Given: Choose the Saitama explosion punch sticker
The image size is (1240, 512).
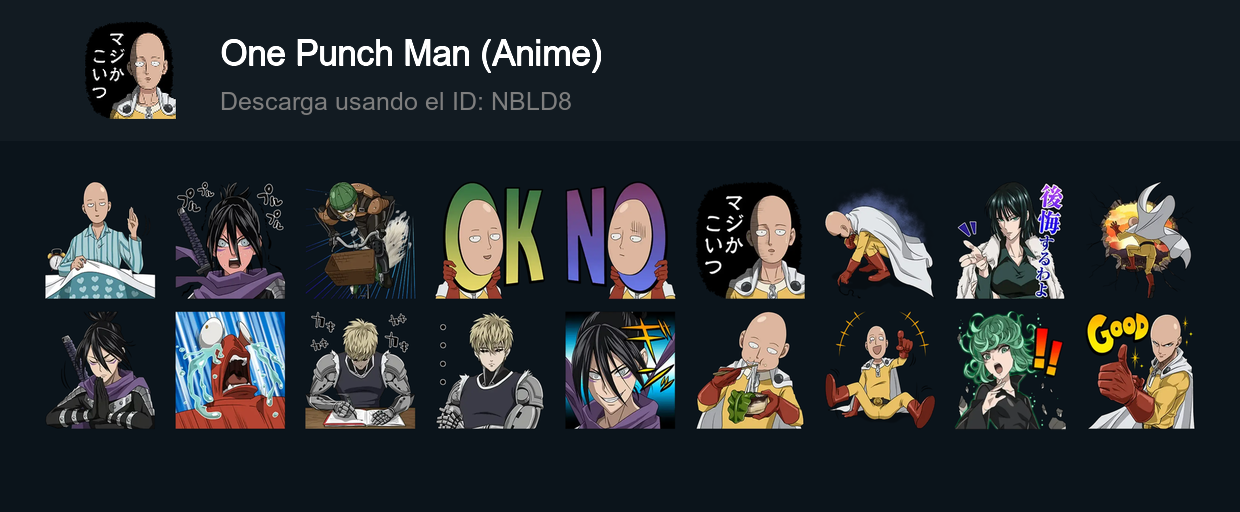Looking at the screenshot, I should point(1140,240).
